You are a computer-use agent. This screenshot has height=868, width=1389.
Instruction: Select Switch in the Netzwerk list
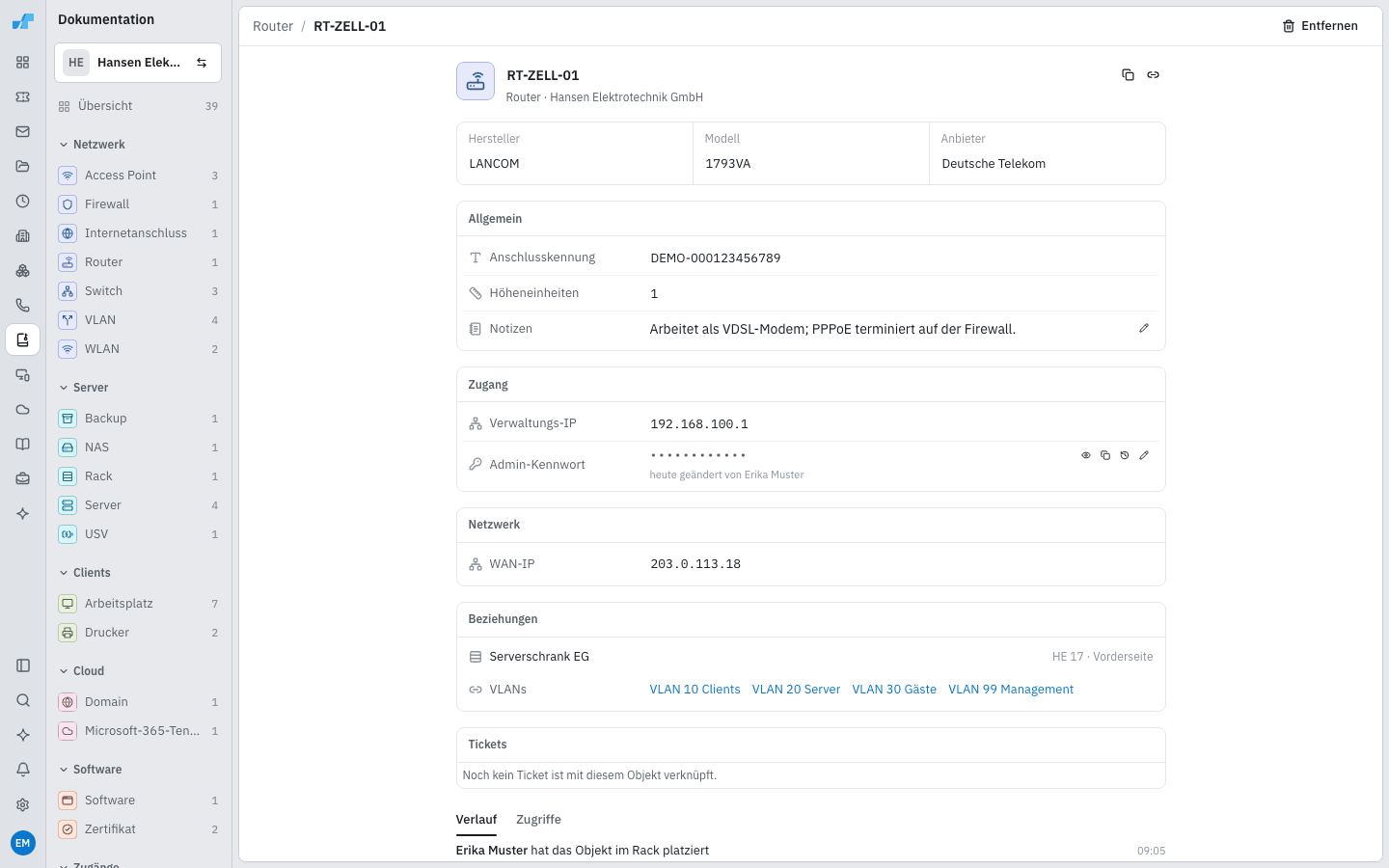pos(138,291)
